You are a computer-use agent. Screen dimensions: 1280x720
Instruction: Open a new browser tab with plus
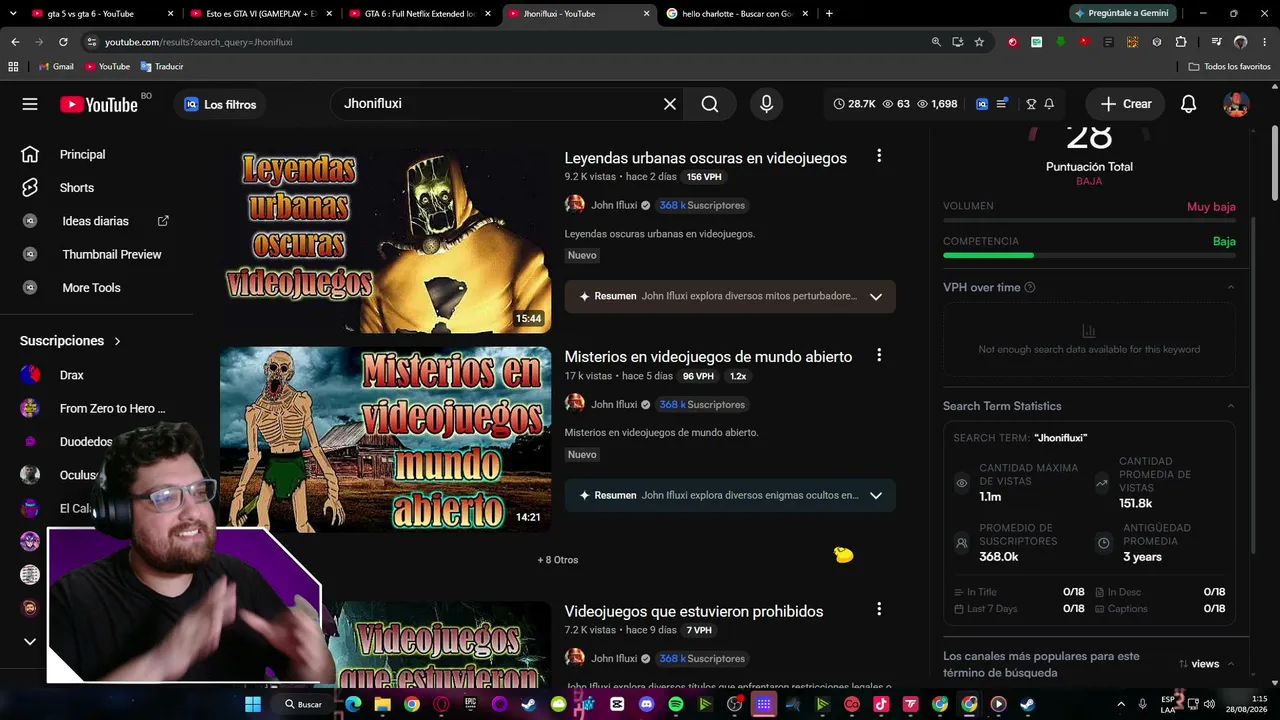829,14
